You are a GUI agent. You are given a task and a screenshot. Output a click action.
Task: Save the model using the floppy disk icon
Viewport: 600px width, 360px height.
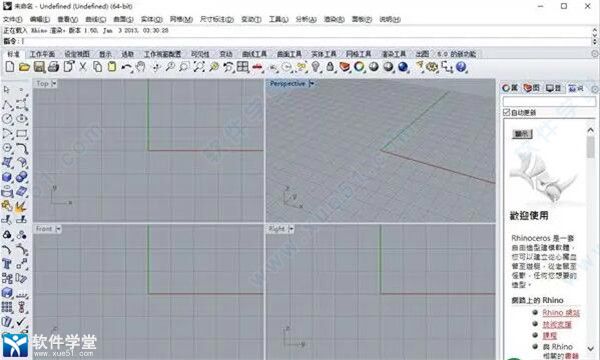coord(39,67)
